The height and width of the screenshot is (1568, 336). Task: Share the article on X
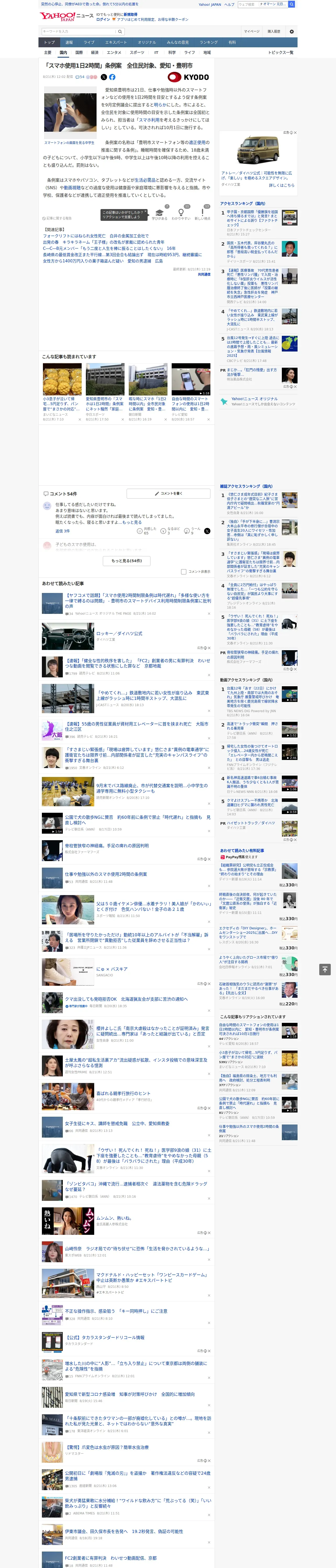(x=104, y=77)
